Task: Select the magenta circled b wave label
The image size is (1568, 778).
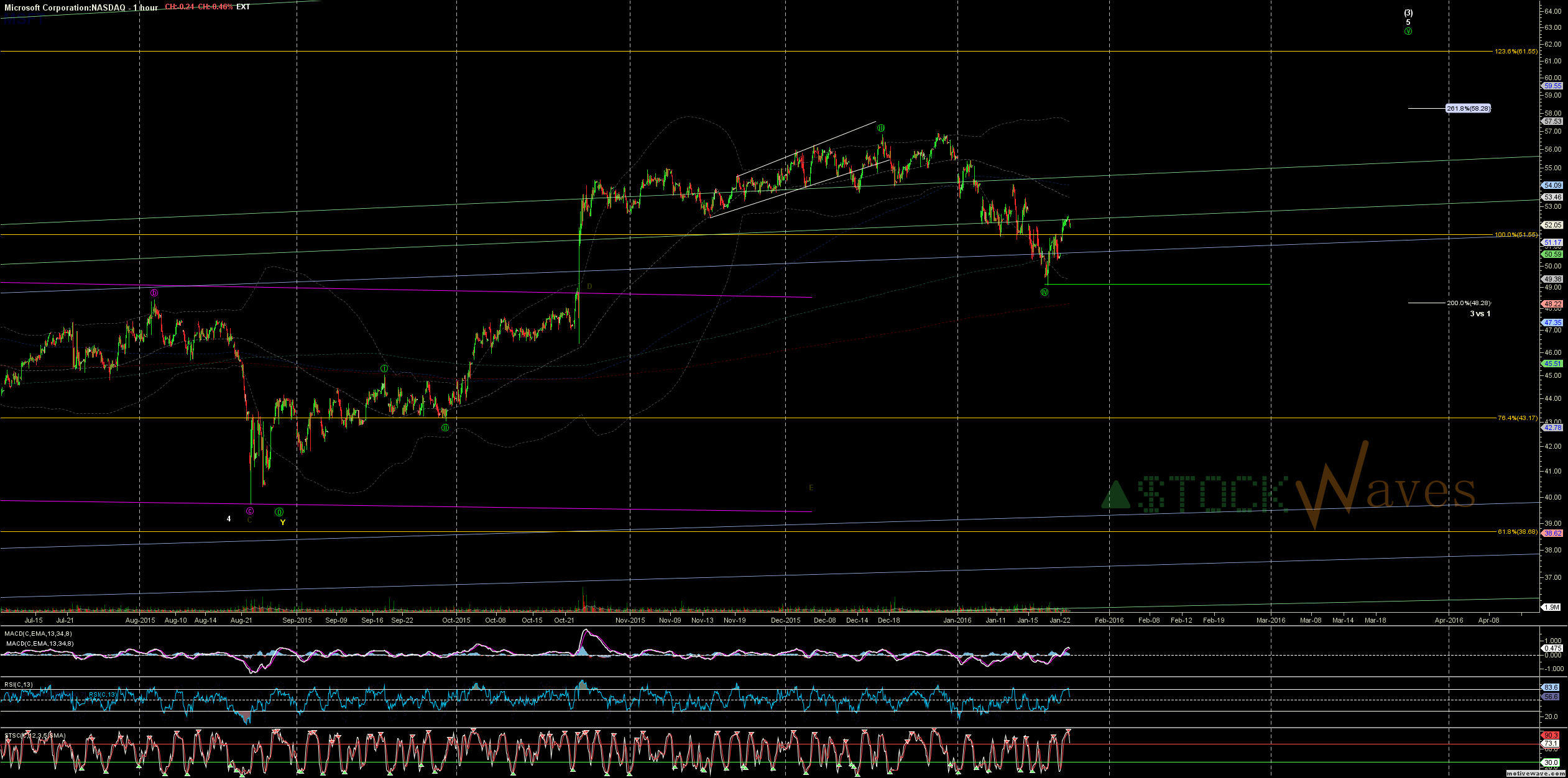Action: [x=154, y=293]
